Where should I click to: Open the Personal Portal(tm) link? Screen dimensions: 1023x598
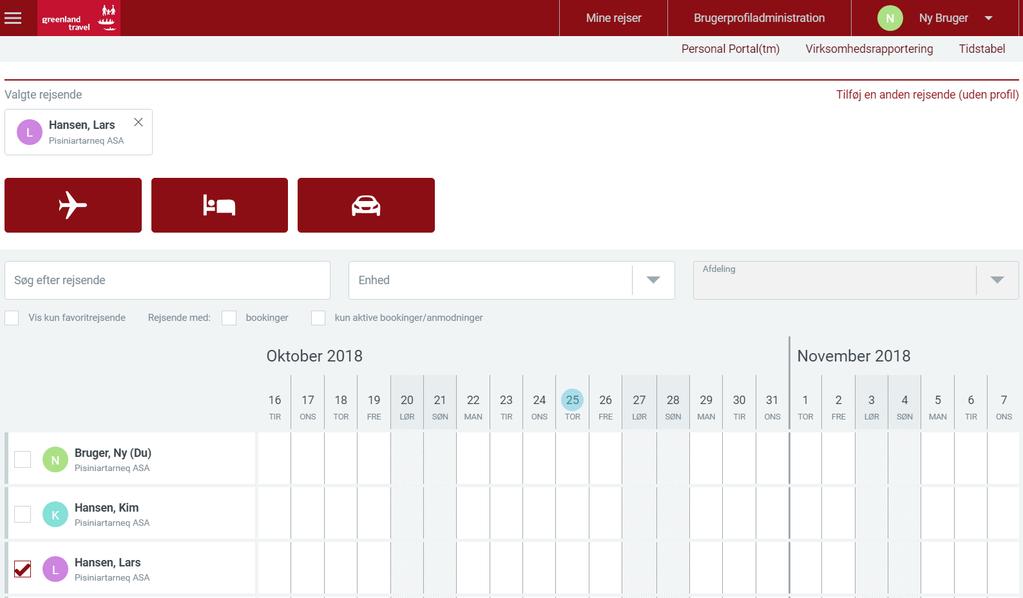click(730, 49)
